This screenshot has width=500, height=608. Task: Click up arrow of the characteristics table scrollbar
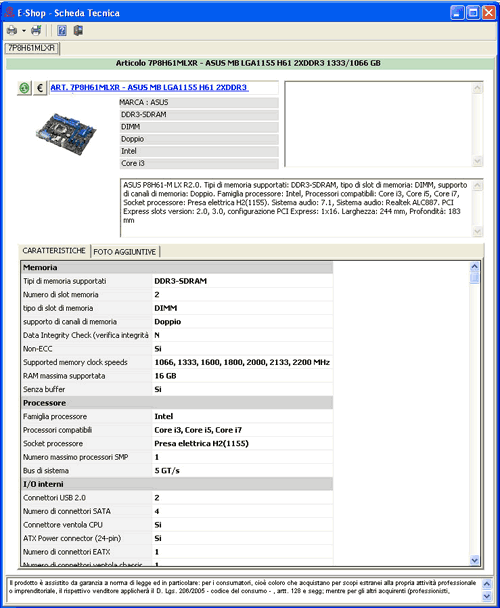click(x=474, y=267)
